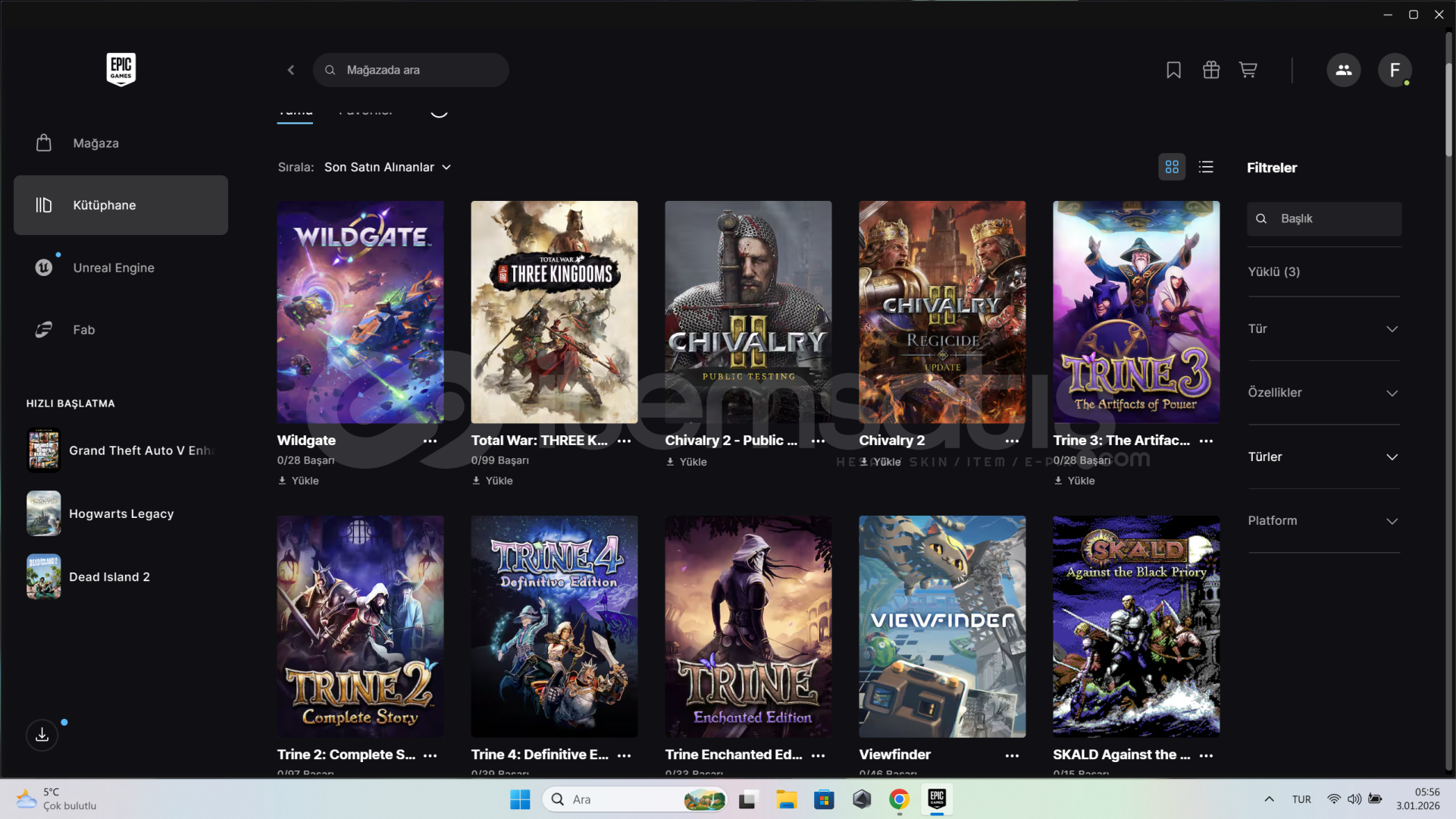The height and width of the screenshot is (819, 1456).
Task: Launch Hogwarts Legacy from quick launch
Action: pyautogui.click(x=121, y=513)
